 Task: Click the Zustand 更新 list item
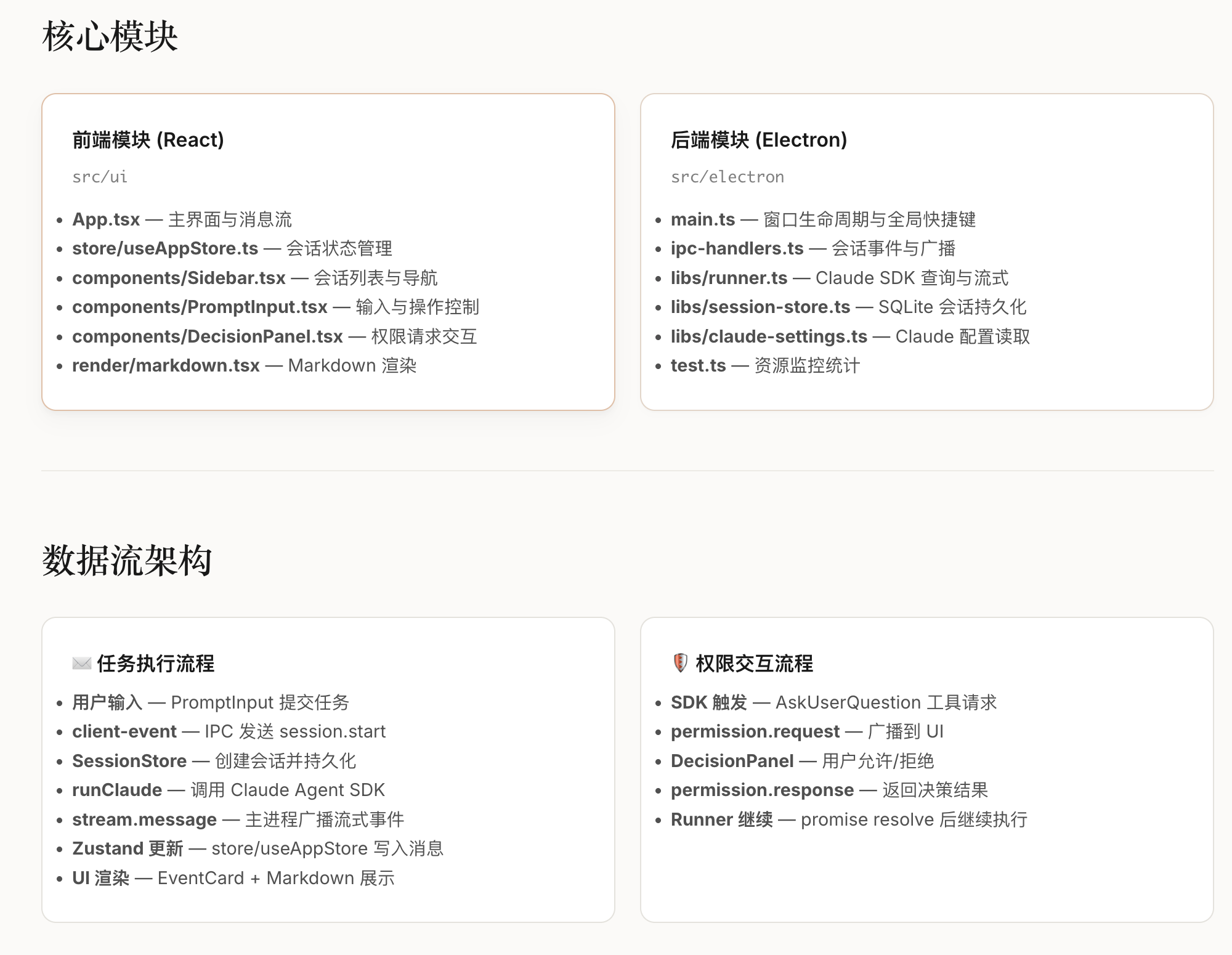(x=128, y=848)
